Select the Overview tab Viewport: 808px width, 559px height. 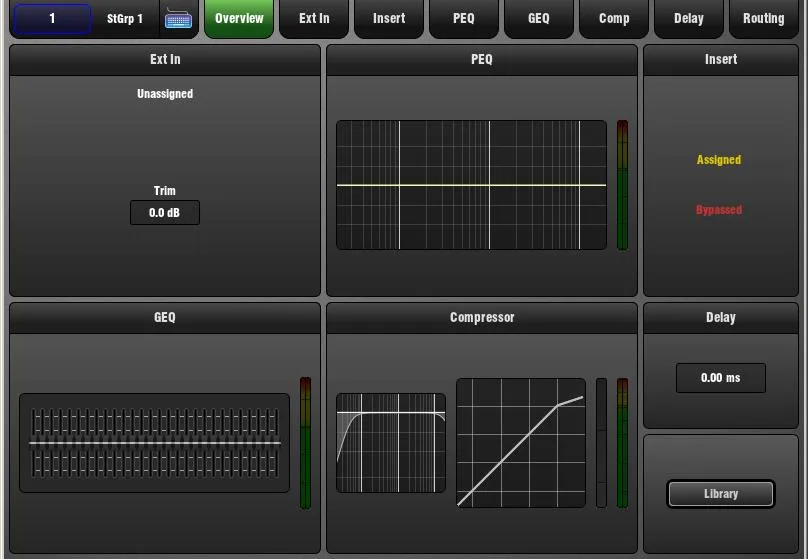pyautogui.click(x=239, y=19)
